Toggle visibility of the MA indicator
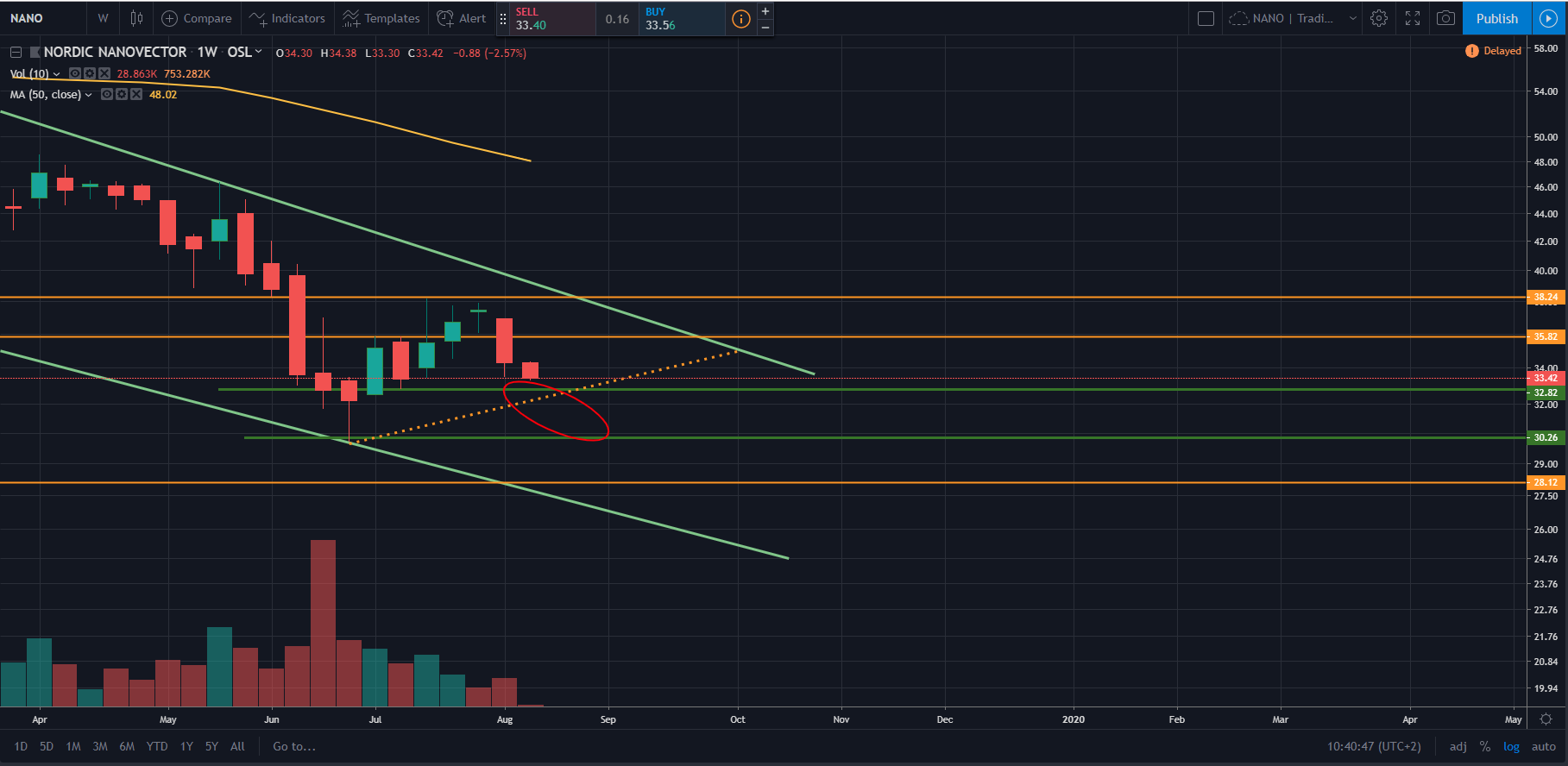This screenshot has width=1568, height=766. tap(107, 94)
